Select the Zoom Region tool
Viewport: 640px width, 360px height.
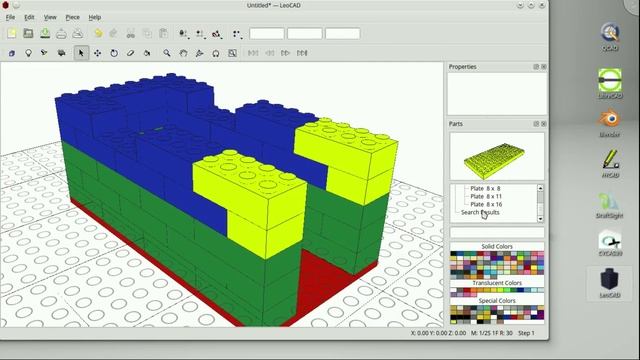tap(232, 53)
